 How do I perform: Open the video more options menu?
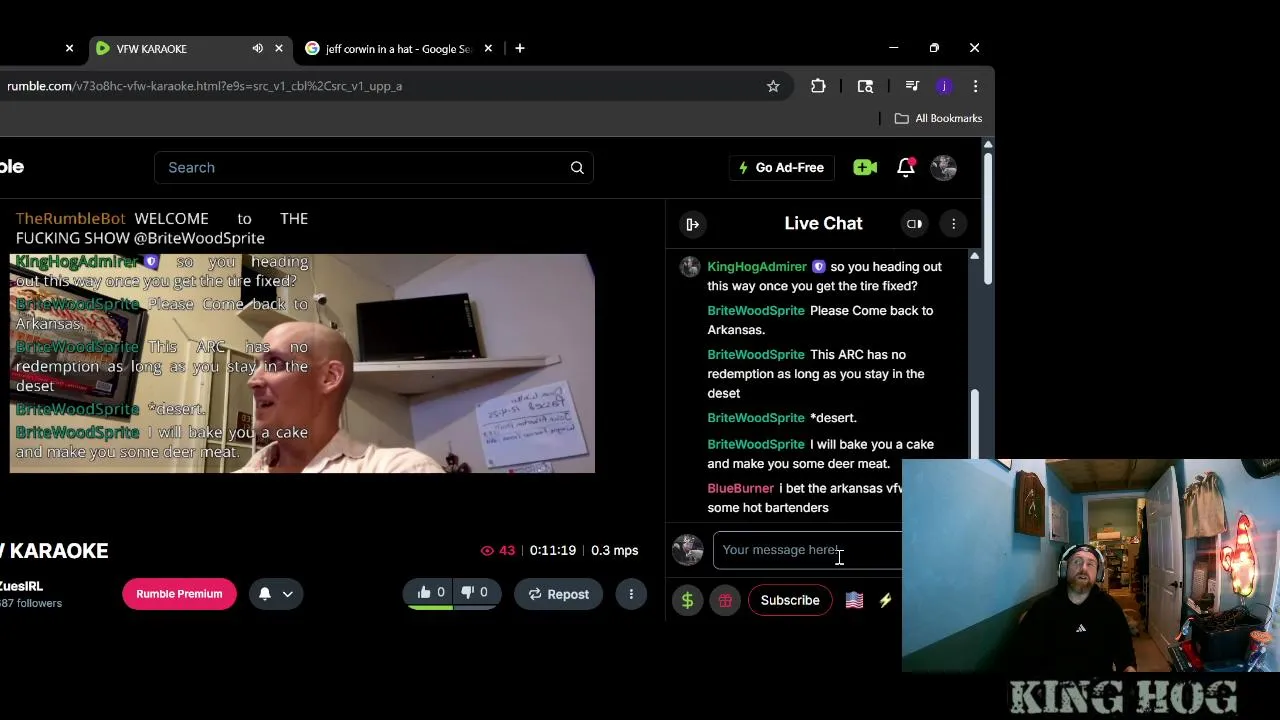coord(631,594)
